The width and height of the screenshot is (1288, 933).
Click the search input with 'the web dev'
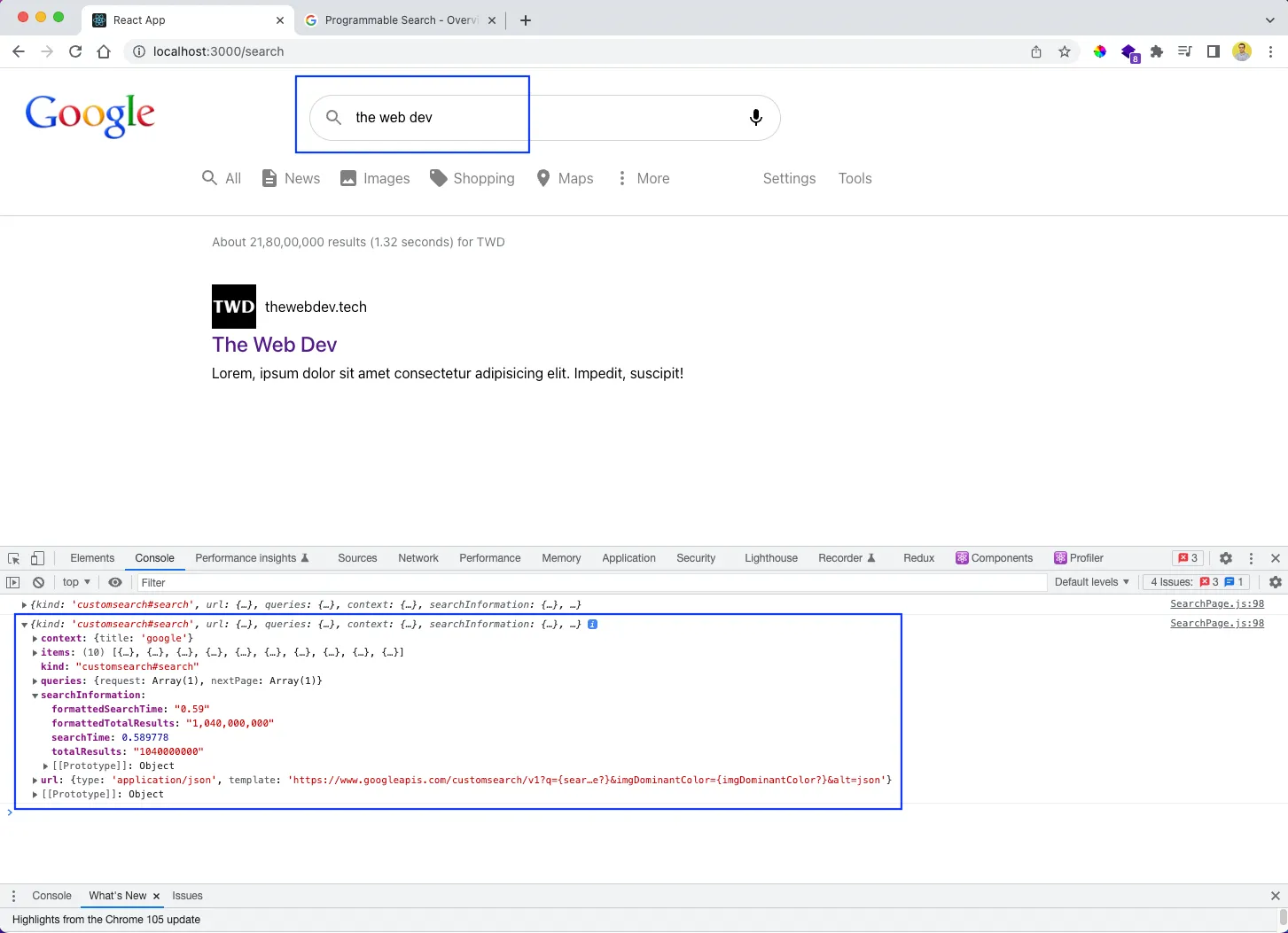(x=545, y=117)
